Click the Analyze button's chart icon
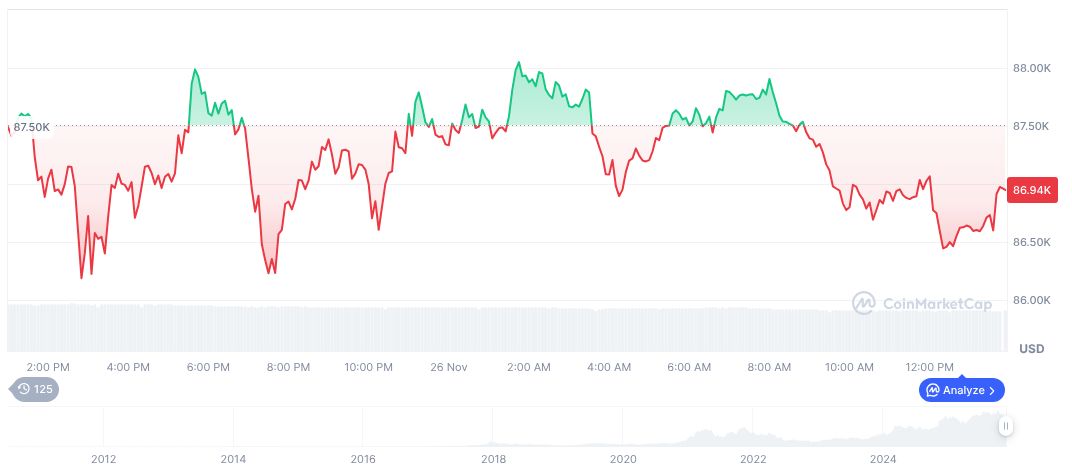This screenshot has height=470, width=1072. (x=932, y=390)
